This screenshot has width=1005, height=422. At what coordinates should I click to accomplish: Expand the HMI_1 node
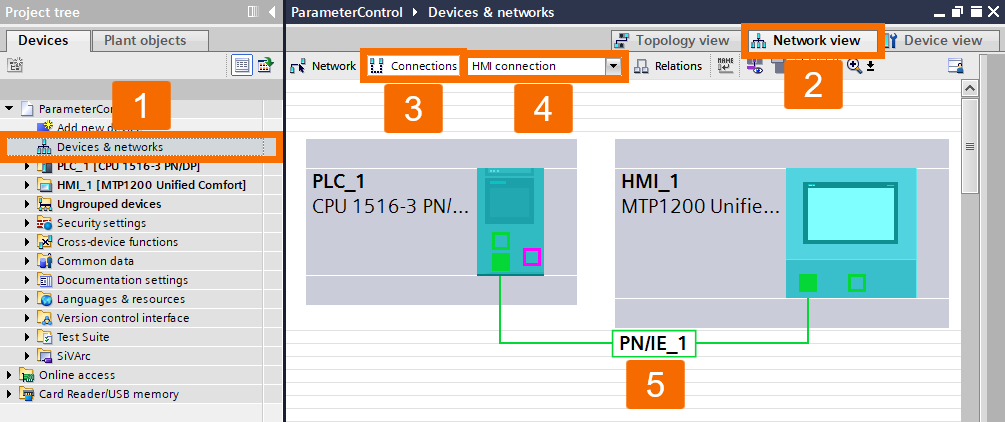(x=27, y=185)
